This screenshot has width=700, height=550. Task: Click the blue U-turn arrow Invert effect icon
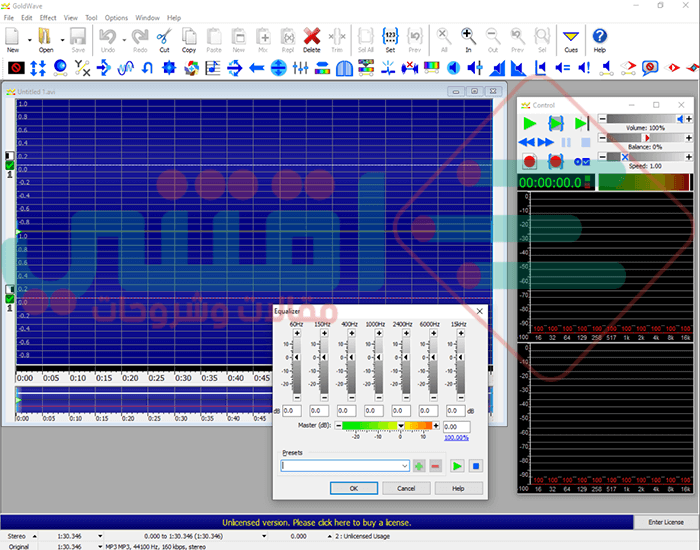(x=147, y=68)
